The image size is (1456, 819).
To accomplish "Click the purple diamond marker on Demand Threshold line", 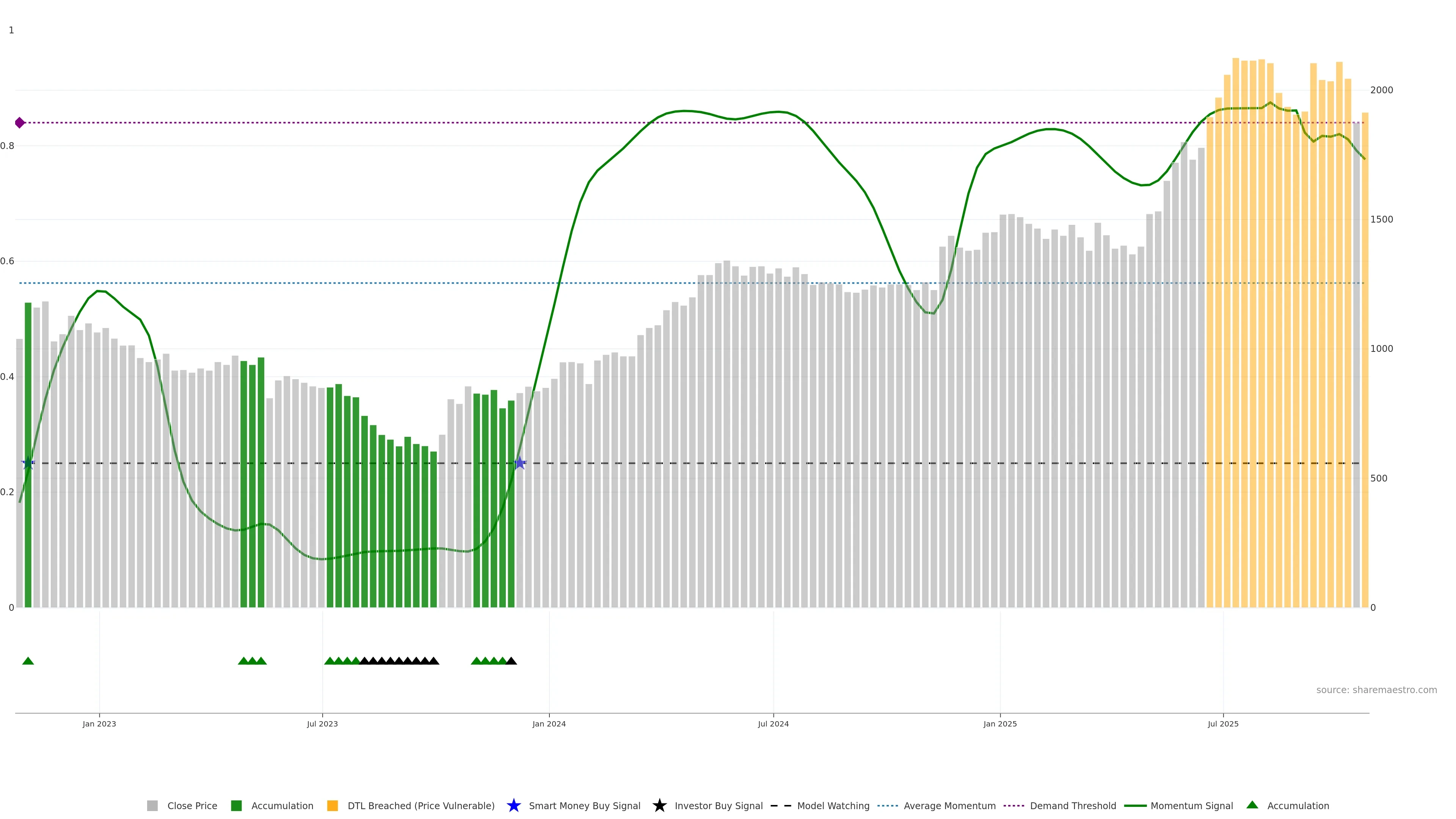I will click(20, 122).
